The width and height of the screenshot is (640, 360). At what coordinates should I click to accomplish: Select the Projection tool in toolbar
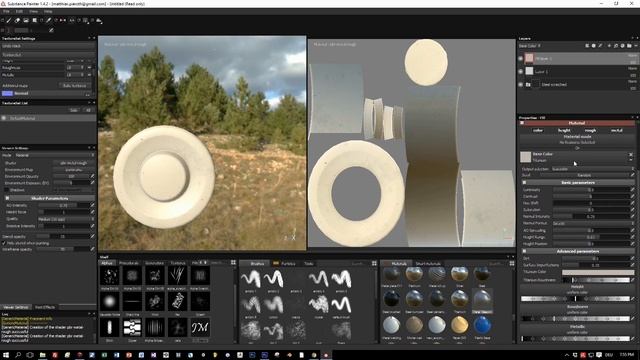point(26,20)
